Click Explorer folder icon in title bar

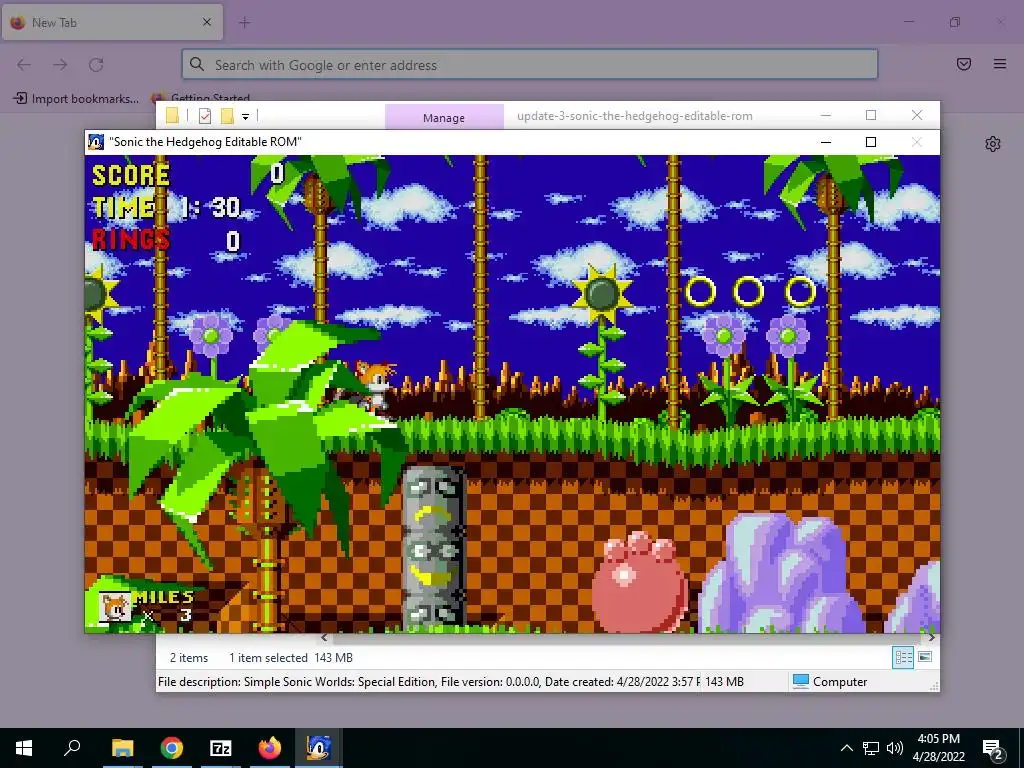pos(172,116)
